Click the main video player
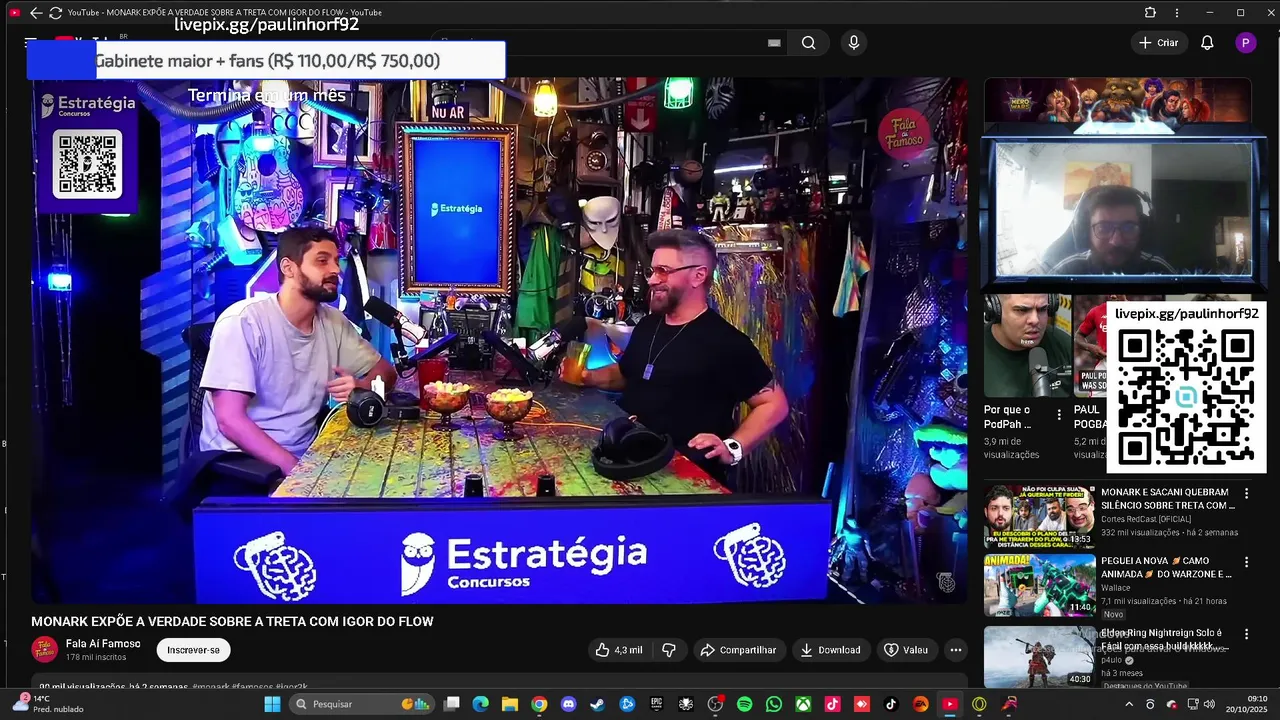 pyautogui.click(x=499, y=340)
